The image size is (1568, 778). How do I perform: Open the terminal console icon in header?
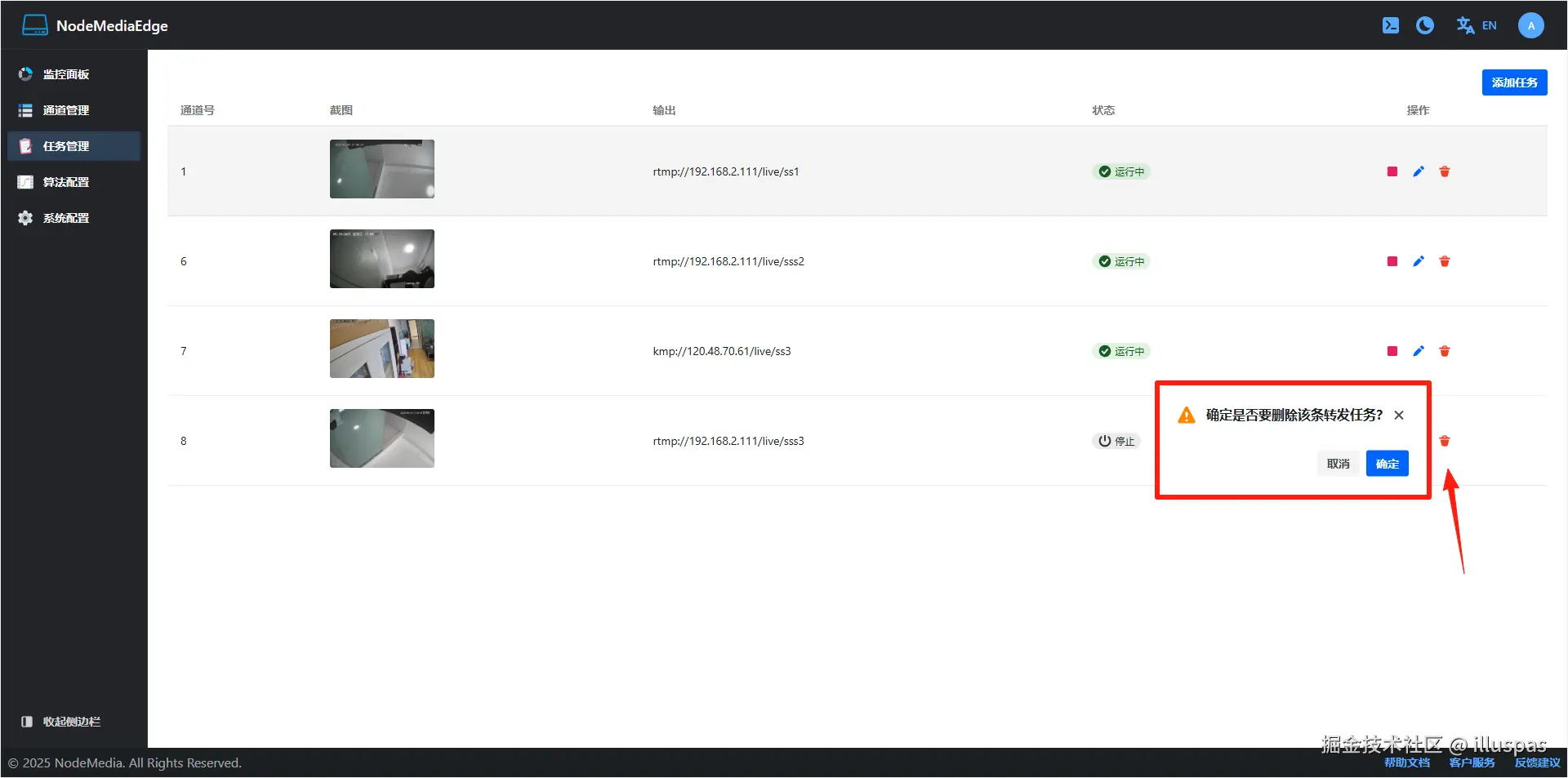1390,25
